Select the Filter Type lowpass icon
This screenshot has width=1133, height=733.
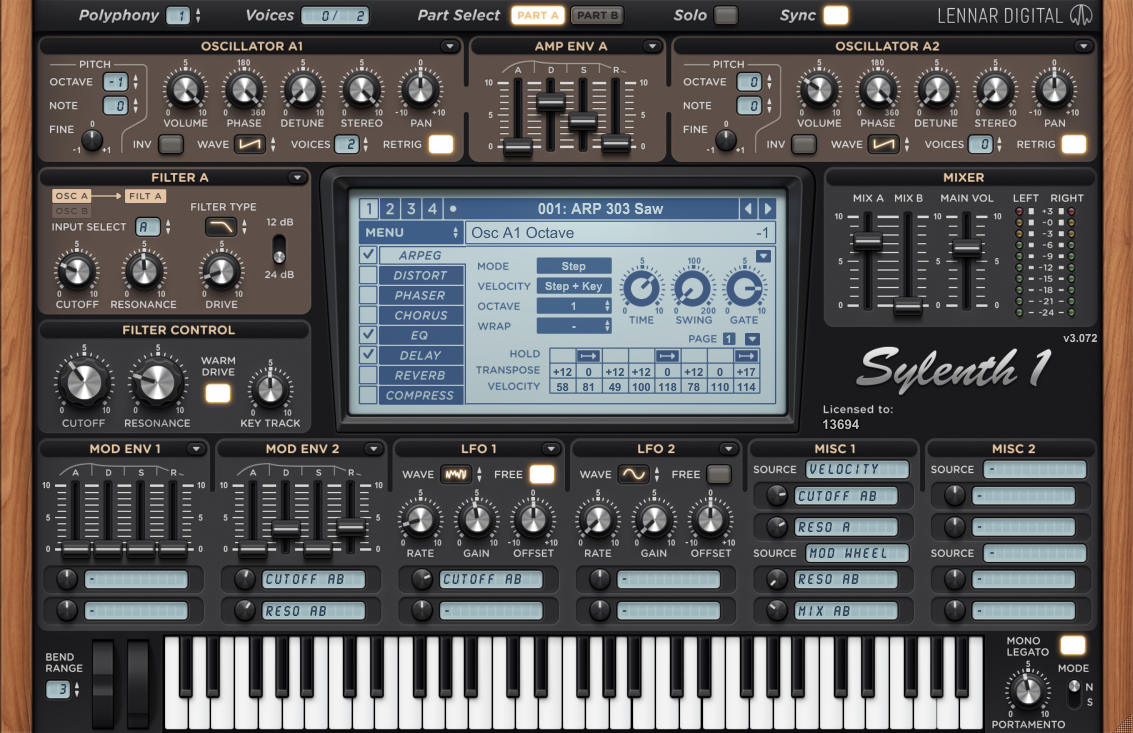click(x=221, y=228)
